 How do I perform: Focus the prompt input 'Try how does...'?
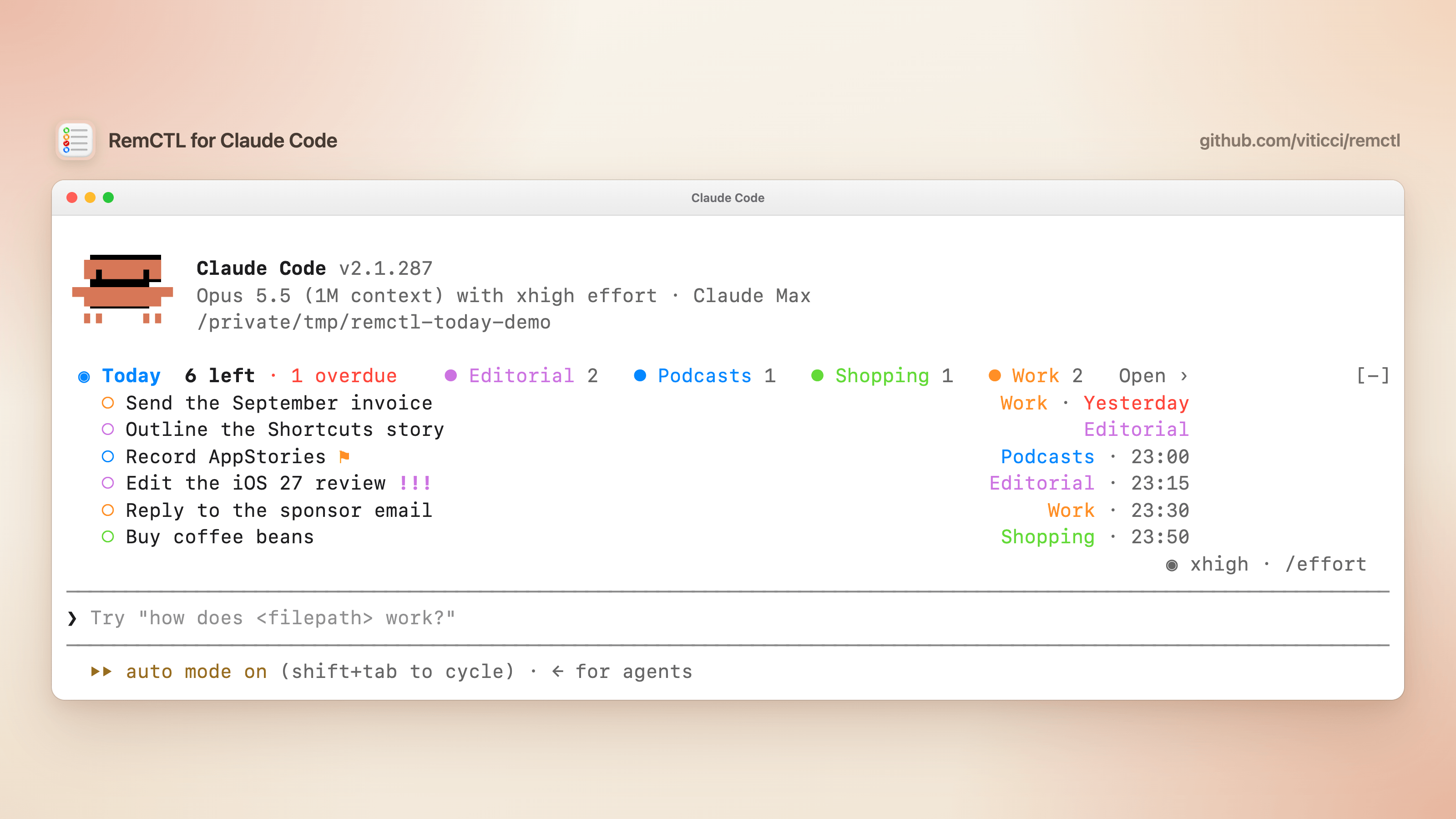[x=728, y=618]
